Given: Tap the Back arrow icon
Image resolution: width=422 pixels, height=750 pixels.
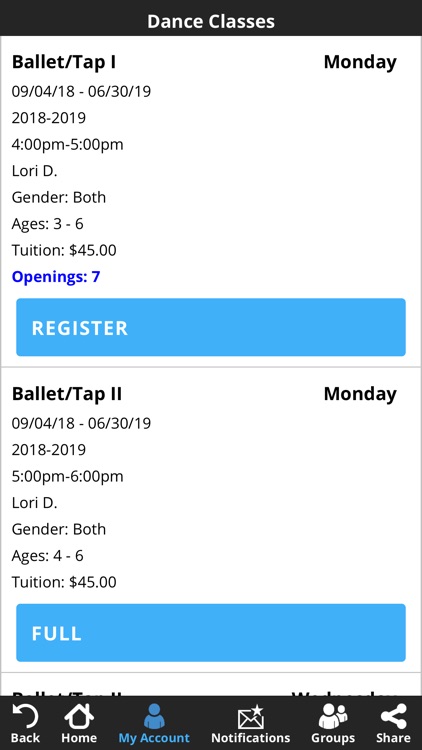Looking at the screenshot, I should coord(25,716).
